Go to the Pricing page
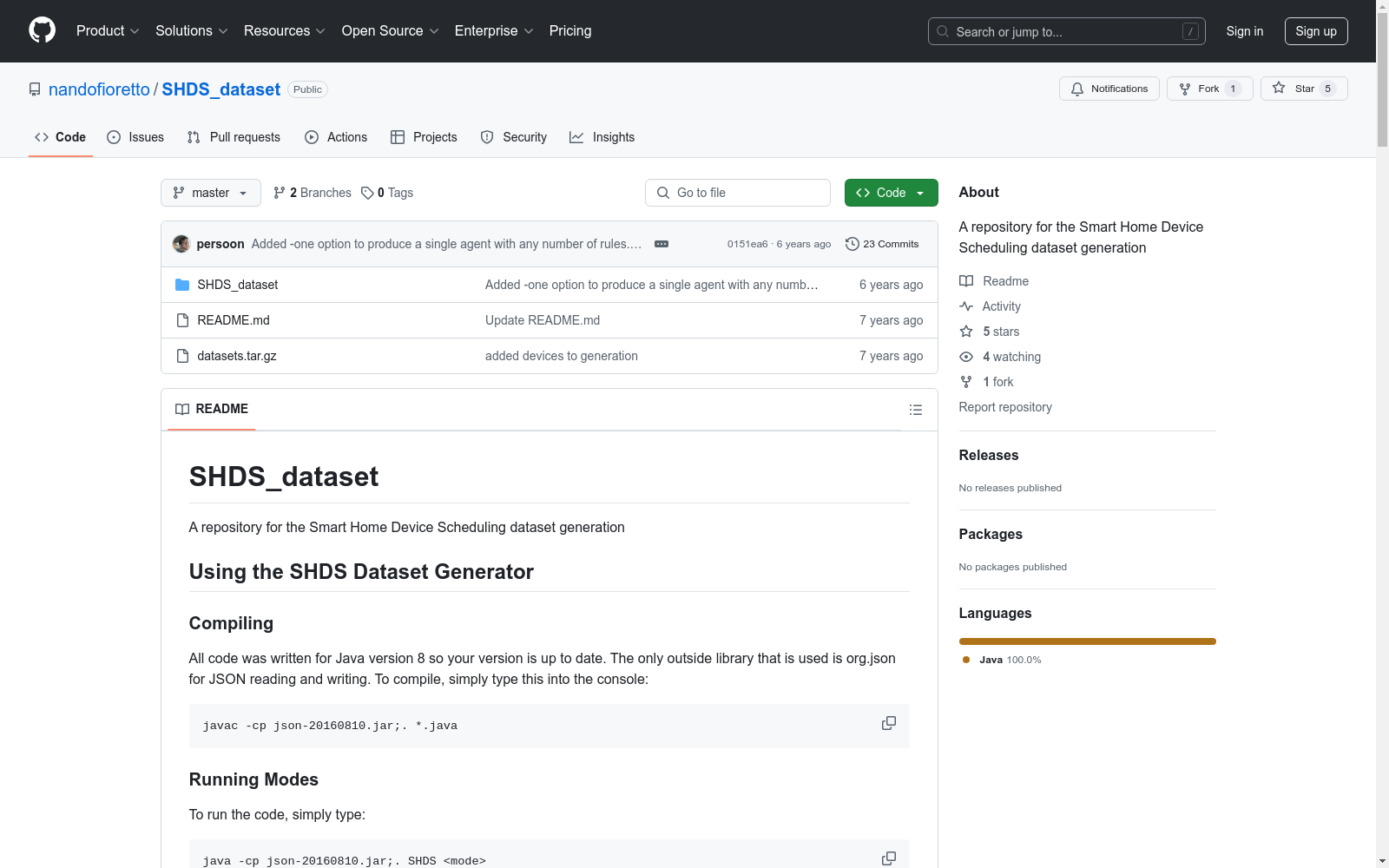This screenshot has width=1389, height=868. 570,31
